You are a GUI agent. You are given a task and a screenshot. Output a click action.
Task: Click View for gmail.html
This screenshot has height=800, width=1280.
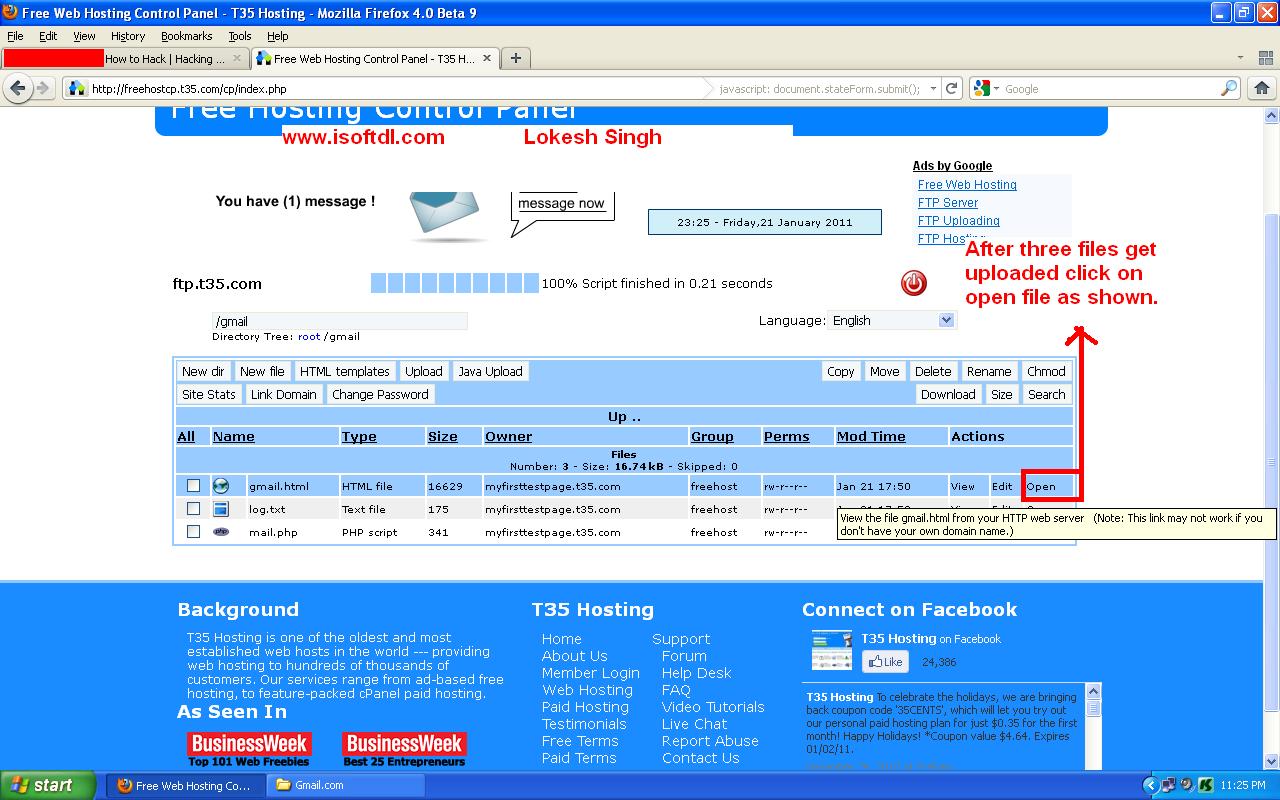(963, 487)
